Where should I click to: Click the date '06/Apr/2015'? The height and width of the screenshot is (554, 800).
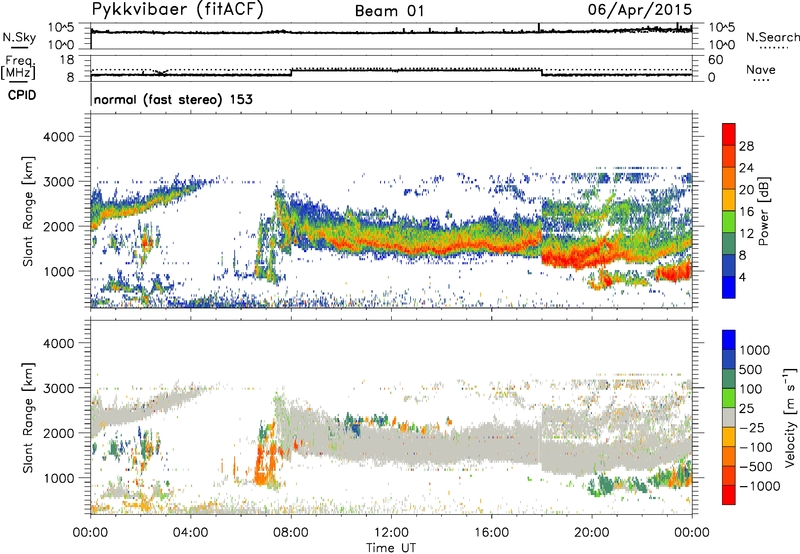(x=640, y=9)
